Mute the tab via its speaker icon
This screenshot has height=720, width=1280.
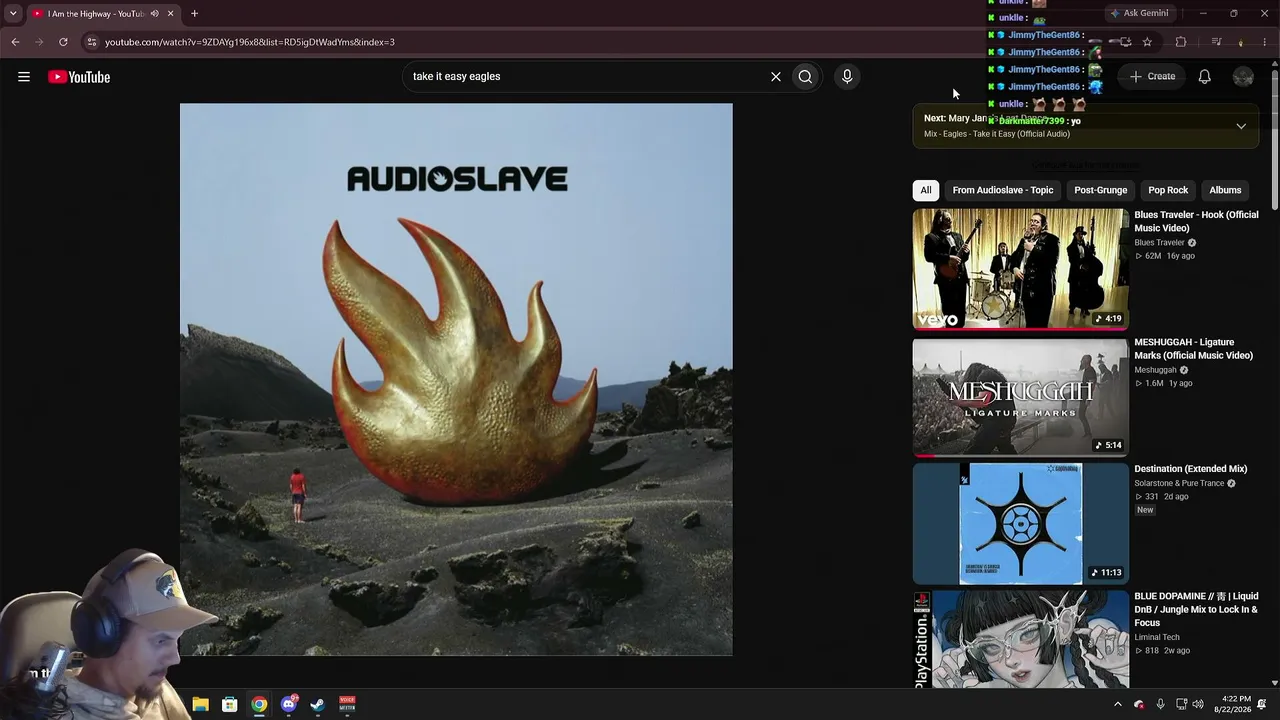point(154,14)
